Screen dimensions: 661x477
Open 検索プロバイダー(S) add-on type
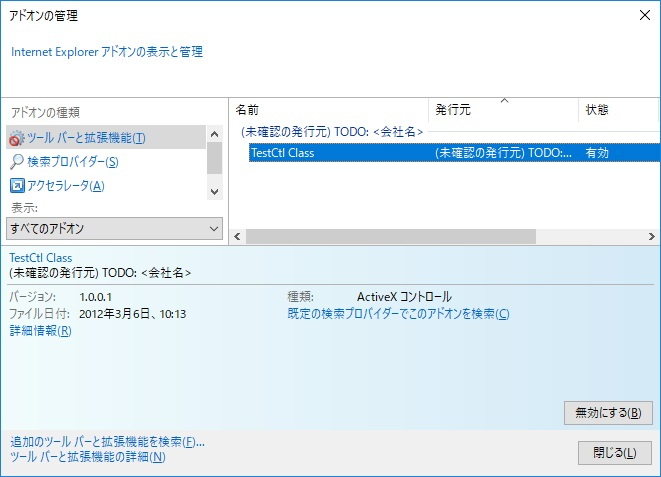73,161
